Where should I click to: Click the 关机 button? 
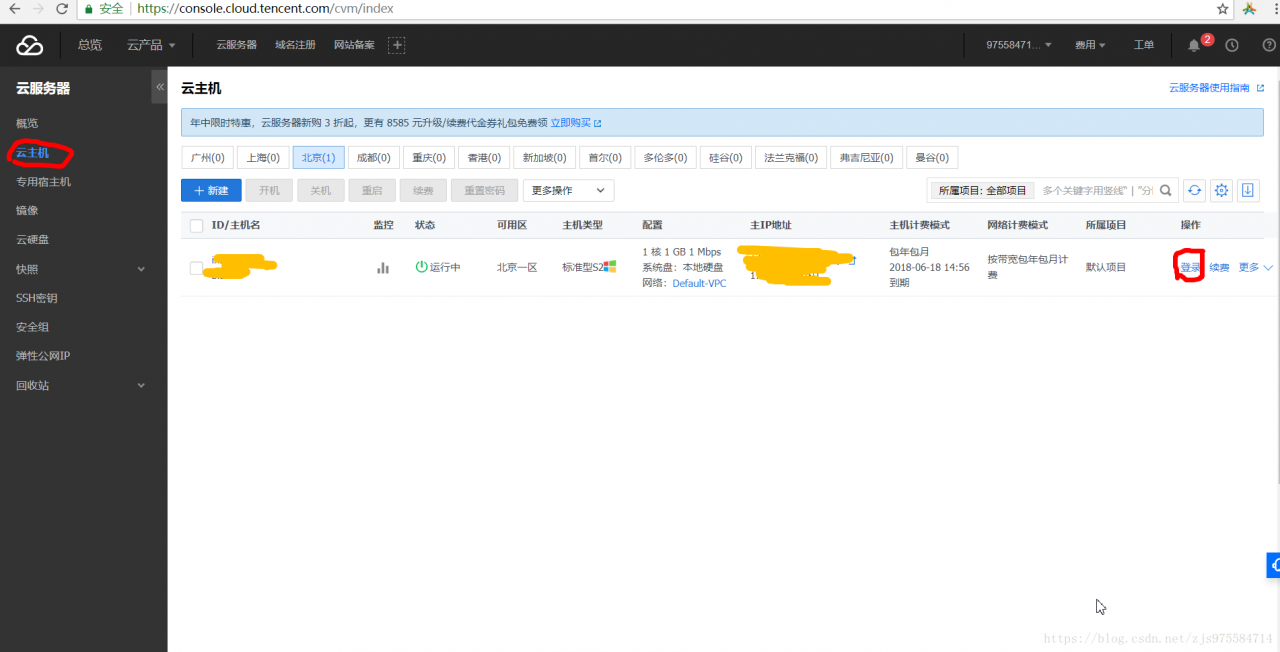pos(320,190)
